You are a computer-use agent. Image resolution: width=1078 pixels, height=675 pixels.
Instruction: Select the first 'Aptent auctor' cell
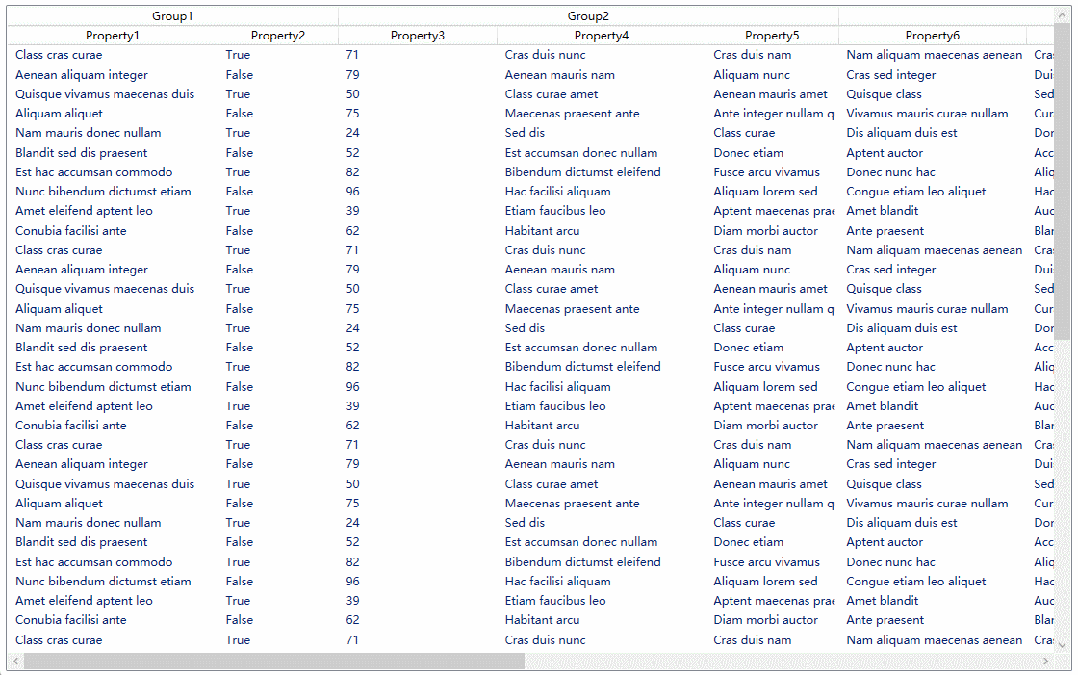coord(932,153)
